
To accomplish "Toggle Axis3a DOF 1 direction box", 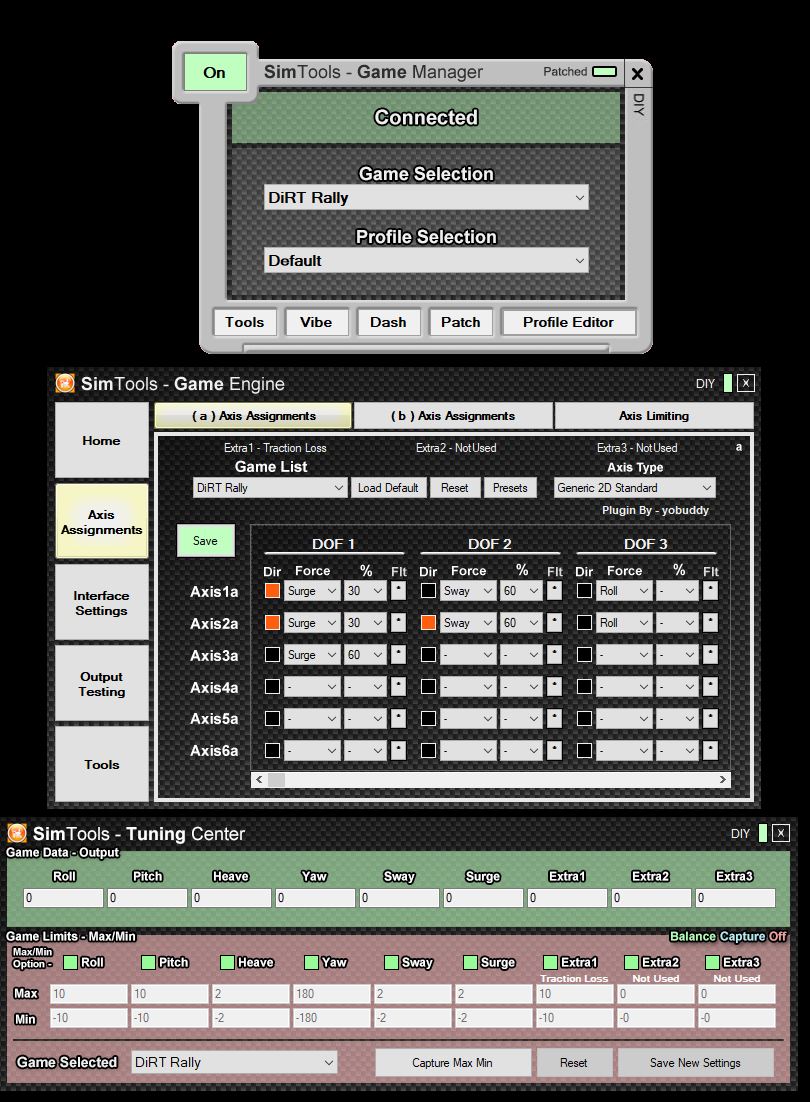I will (272, 655).
